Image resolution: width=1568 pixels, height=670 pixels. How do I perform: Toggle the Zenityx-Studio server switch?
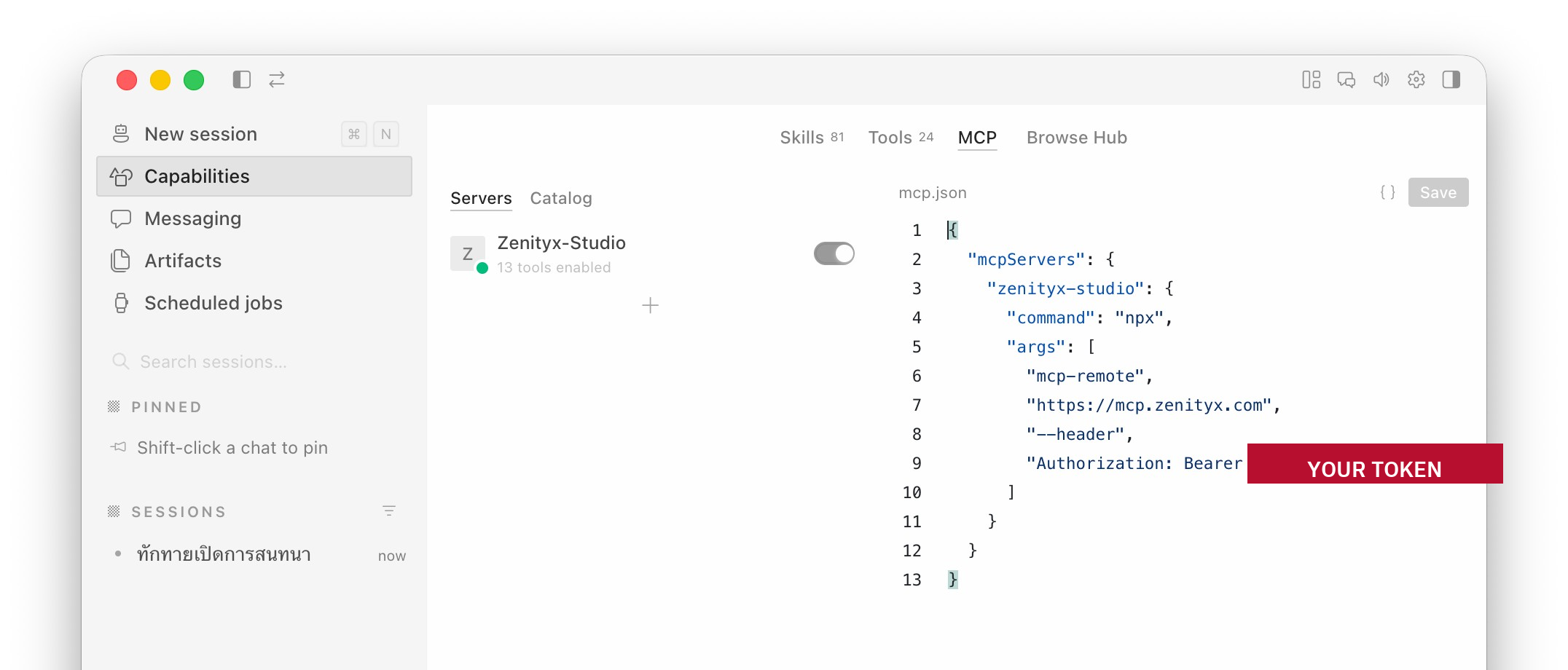coord(834,253)
